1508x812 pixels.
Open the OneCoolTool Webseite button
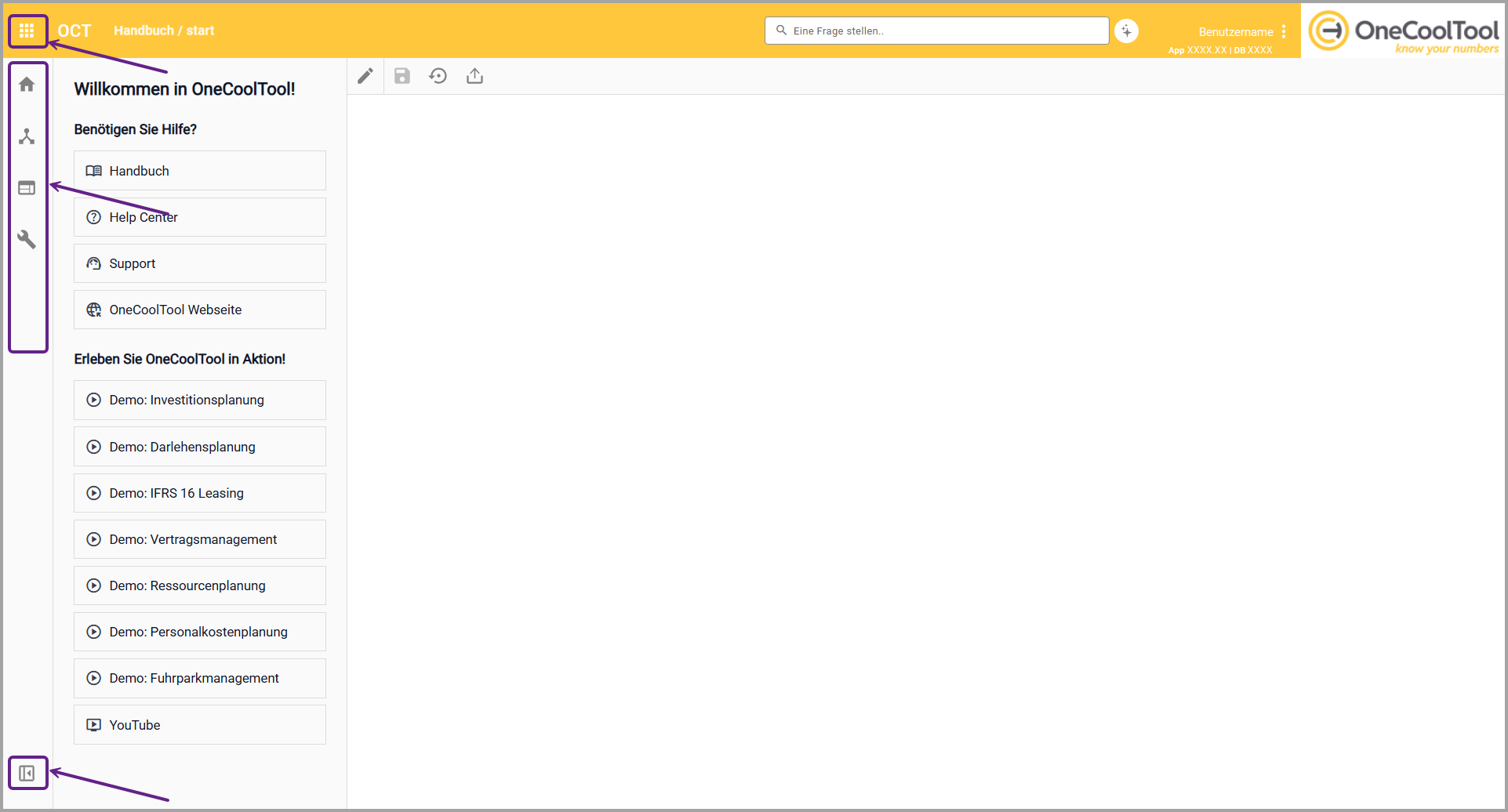point(200,310)
